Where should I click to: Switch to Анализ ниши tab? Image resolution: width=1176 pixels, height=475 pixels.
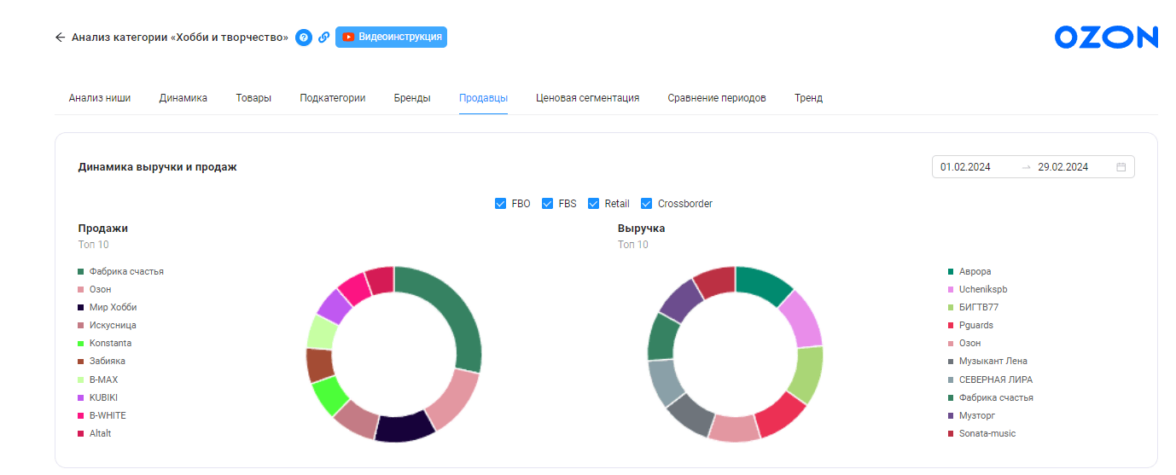[100, 98]
